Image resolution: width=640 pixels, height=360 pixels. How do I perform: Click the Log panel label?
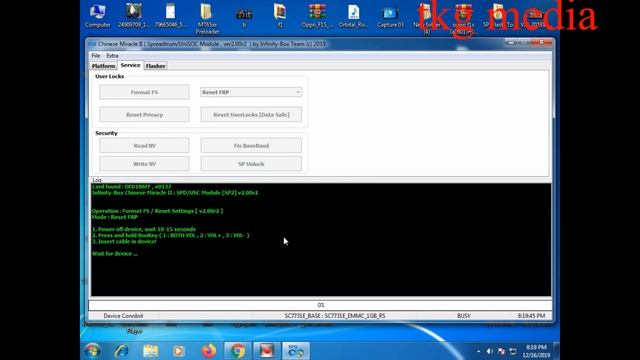(x=97, y=180)
